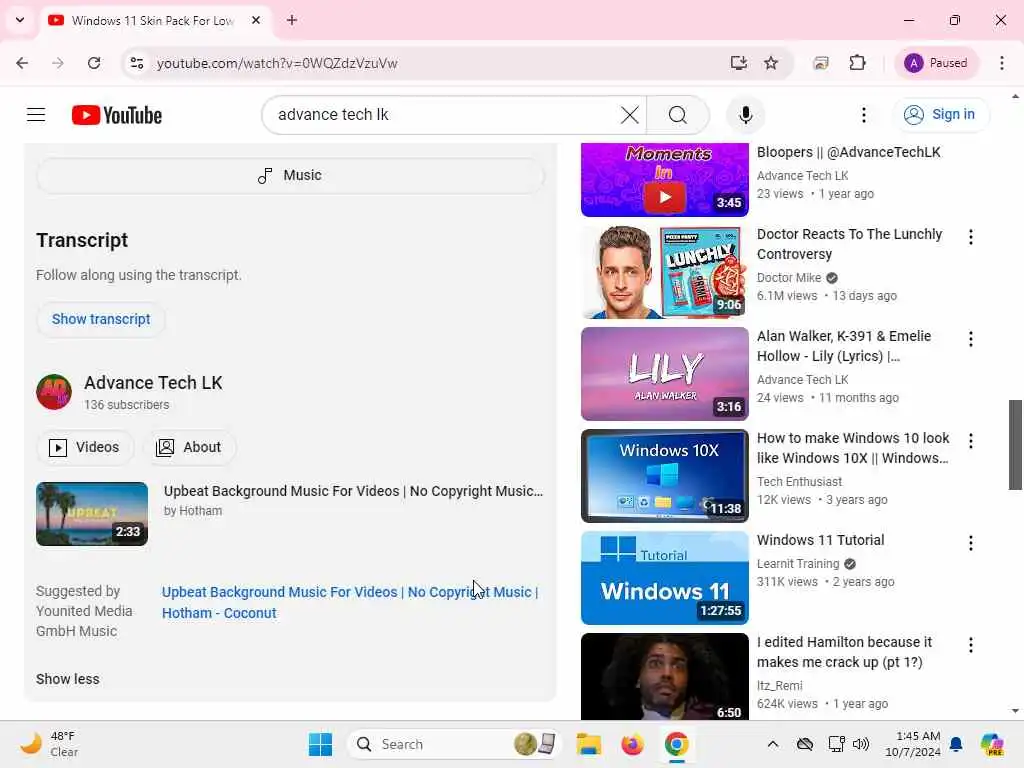Bookmark this page with star icon
The image size is (1024, 768).
coord(771,63)
